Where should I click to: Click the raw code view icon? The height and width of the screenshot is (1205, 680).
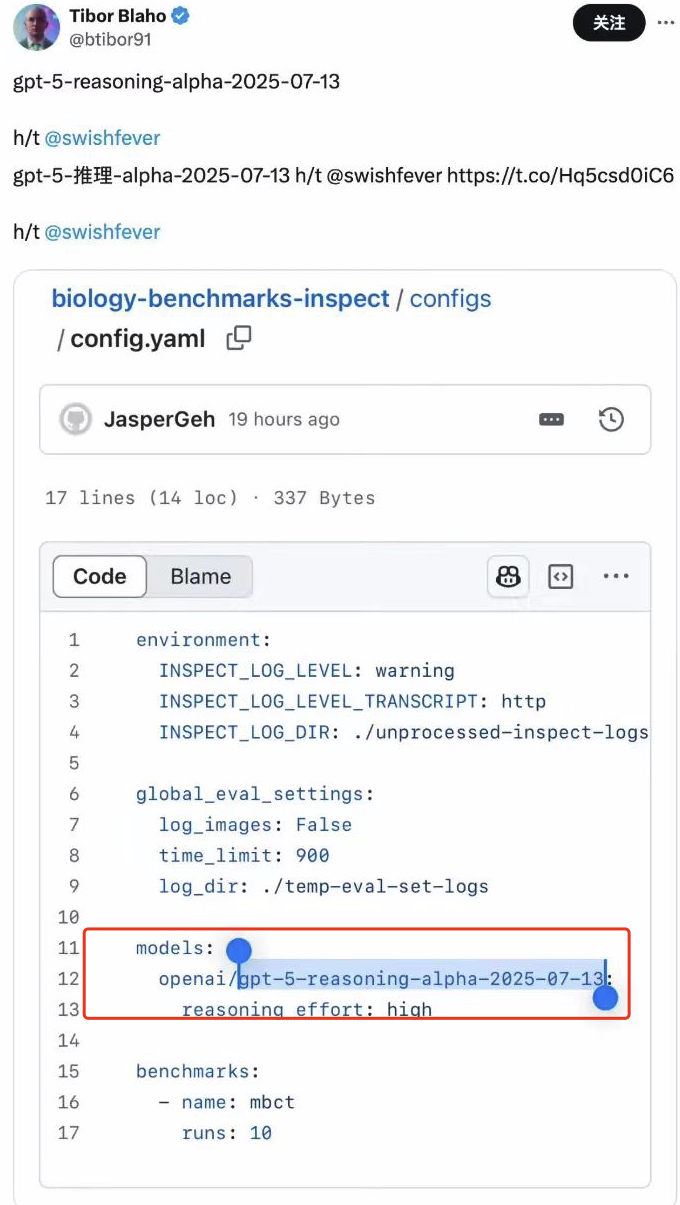(561, 576)
